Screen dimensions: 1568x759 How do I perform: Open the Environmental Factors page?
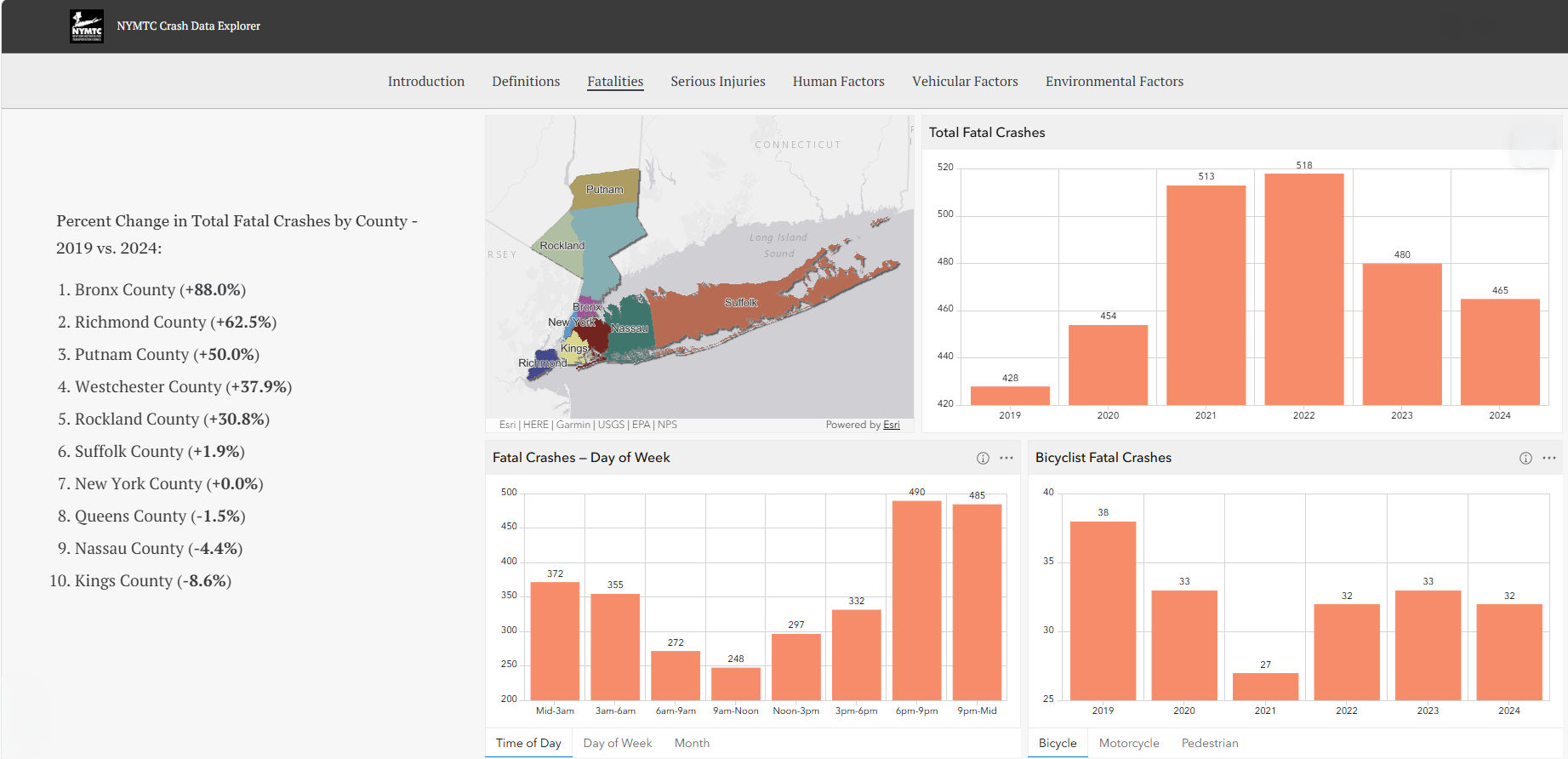[x=1115, y=82]
